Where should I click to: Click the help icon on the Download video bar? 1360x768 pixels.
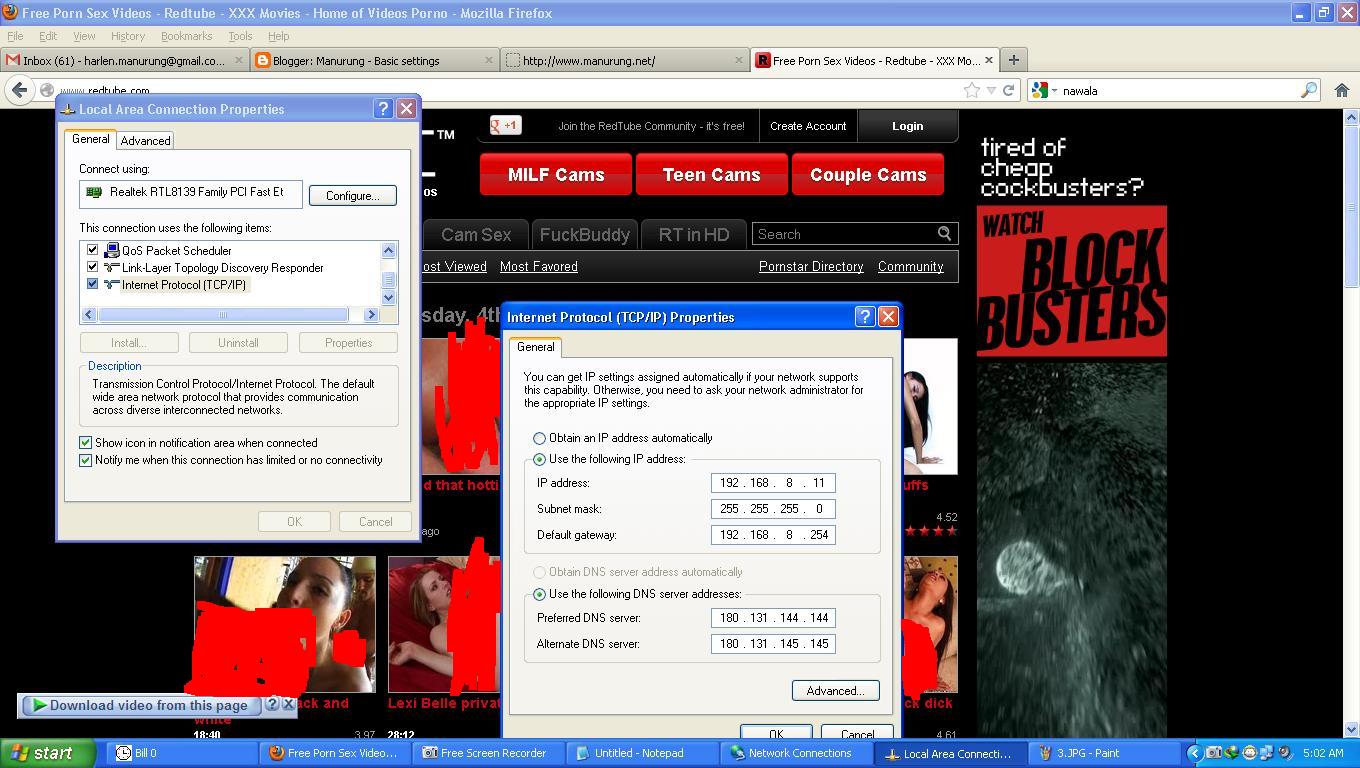271,705
